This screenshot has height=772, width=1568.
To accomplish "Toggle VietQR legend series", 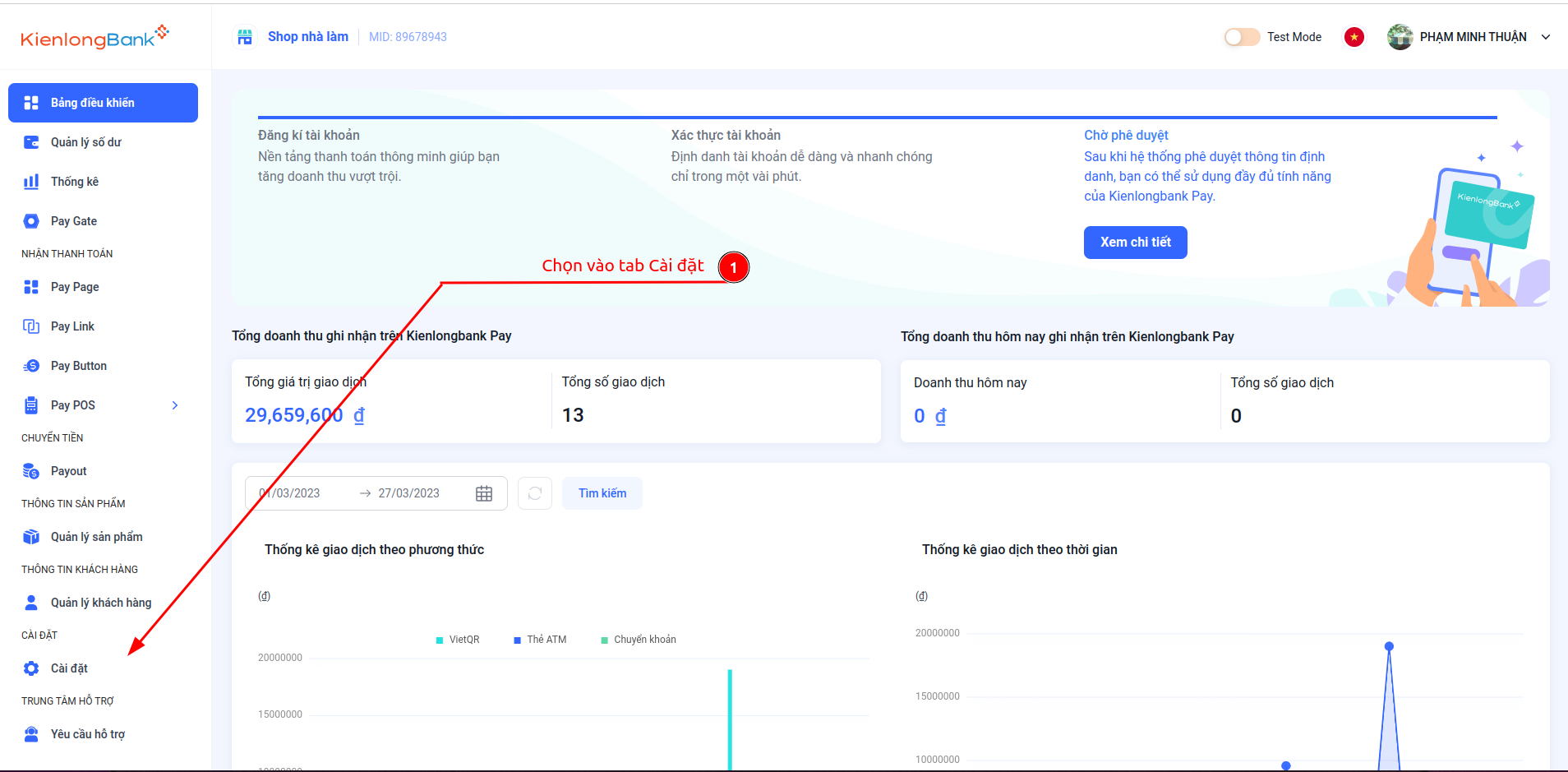I will click(458, 640).
